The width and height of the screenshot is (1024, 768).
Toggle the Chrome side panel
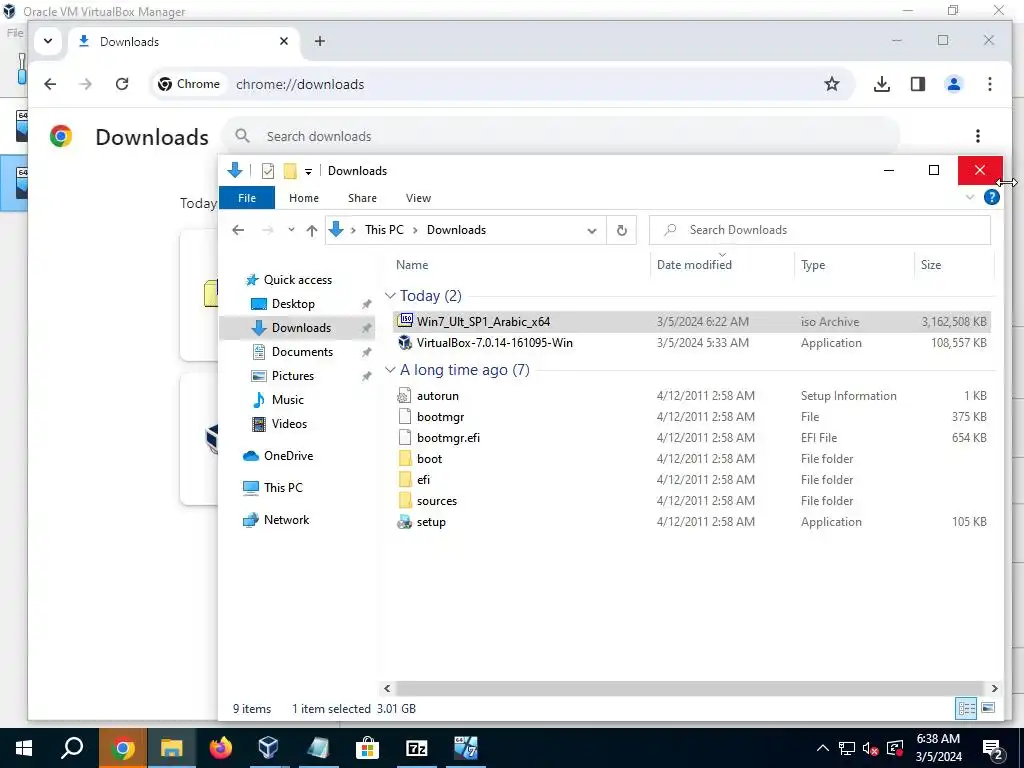918,84
